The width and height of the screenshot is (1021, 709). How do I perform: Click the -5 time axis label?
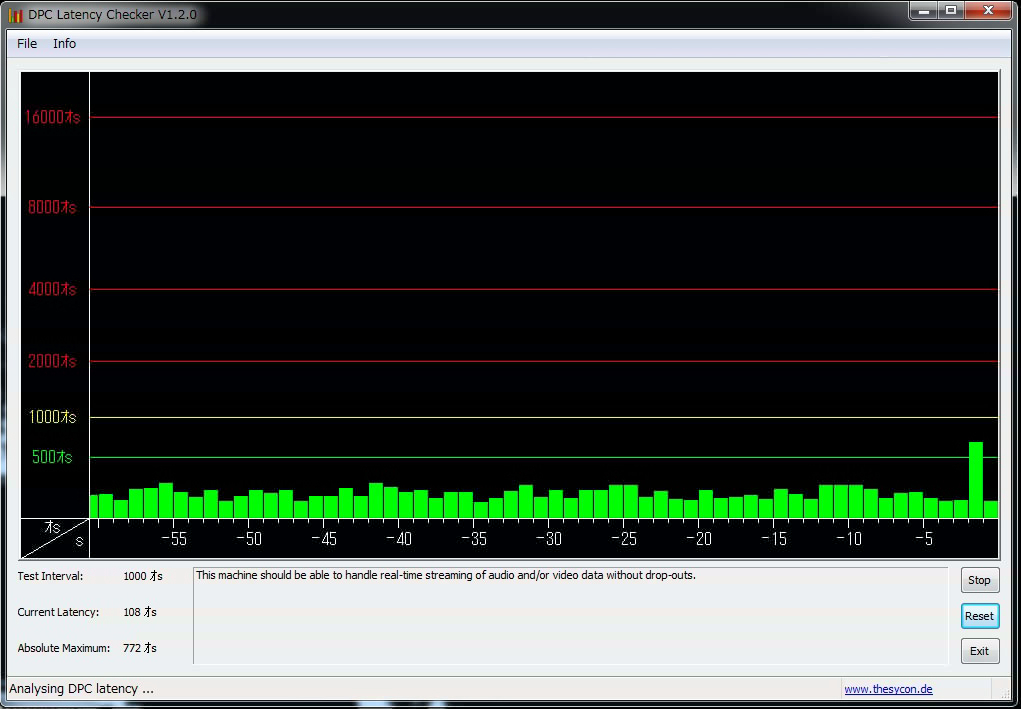923,539
